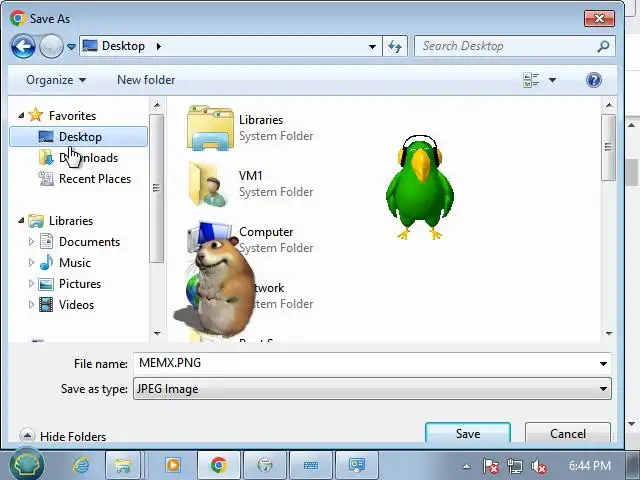Open Windows Media Player from taskbar

[173, 465]
